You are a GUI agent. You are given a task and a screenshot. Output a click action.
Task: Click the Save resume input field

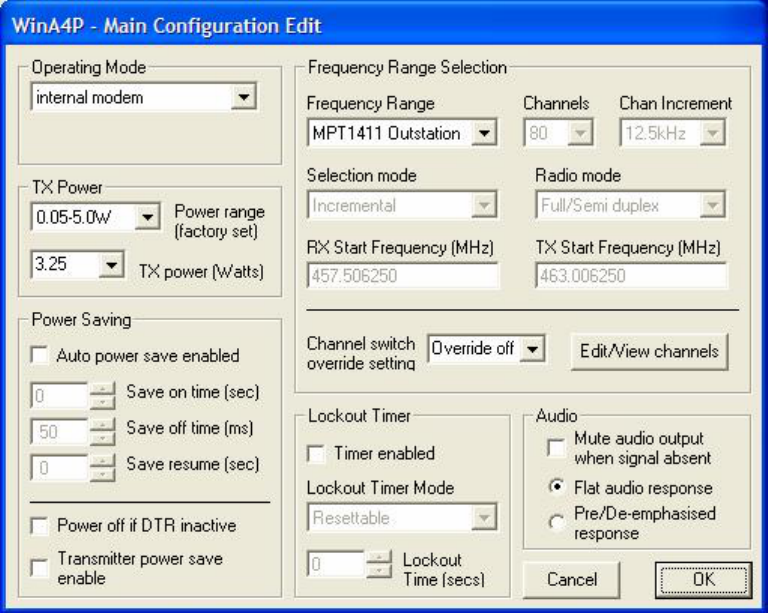59,468
